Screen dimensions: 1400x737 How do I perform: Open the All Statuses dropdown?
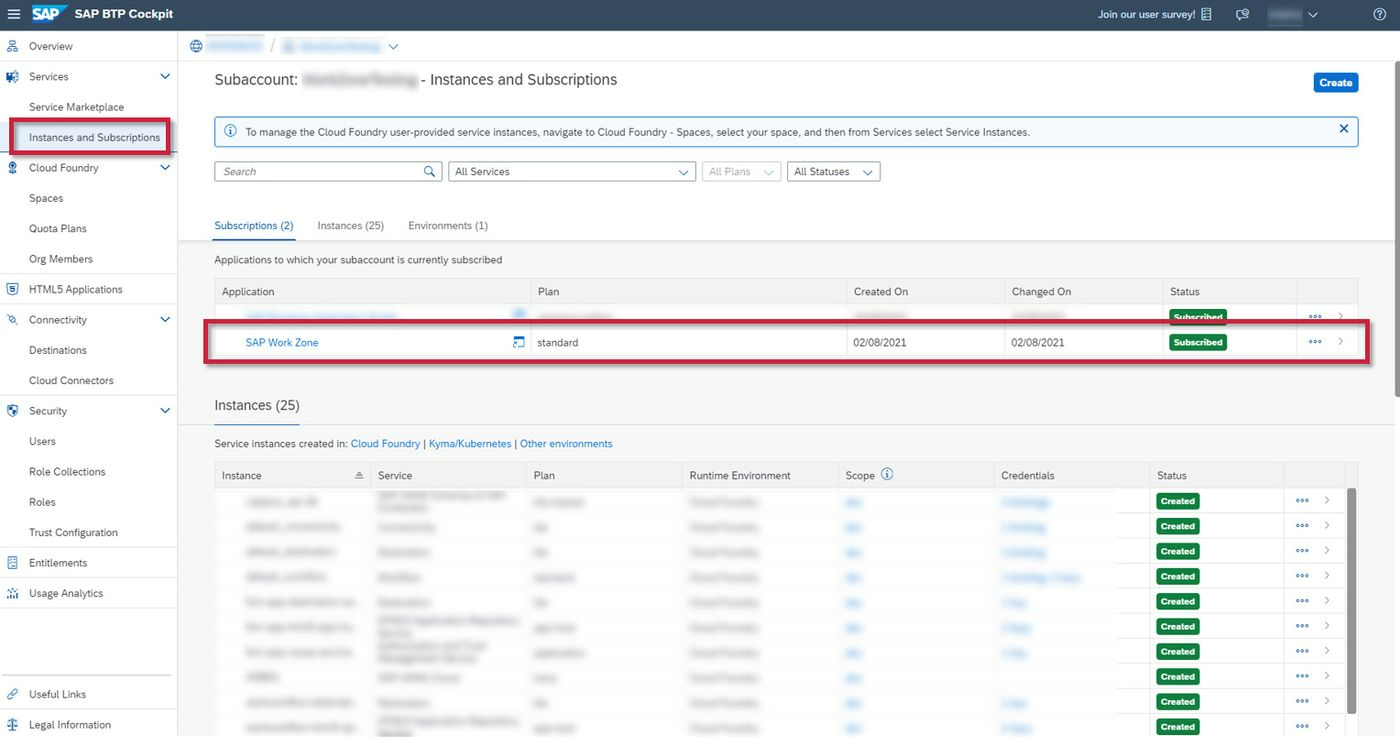click(834, 172)
